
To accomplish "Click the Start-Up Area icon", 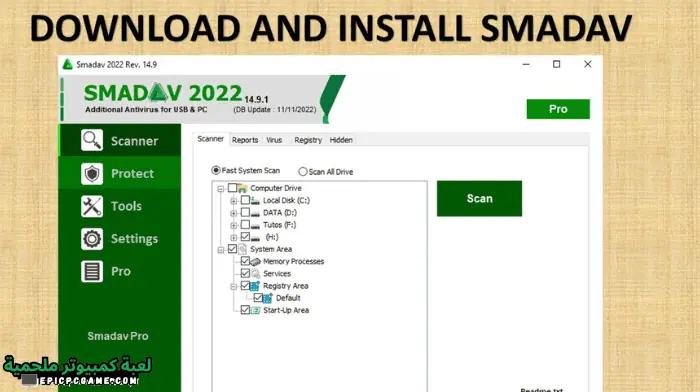I will click(x=255, y=310).
